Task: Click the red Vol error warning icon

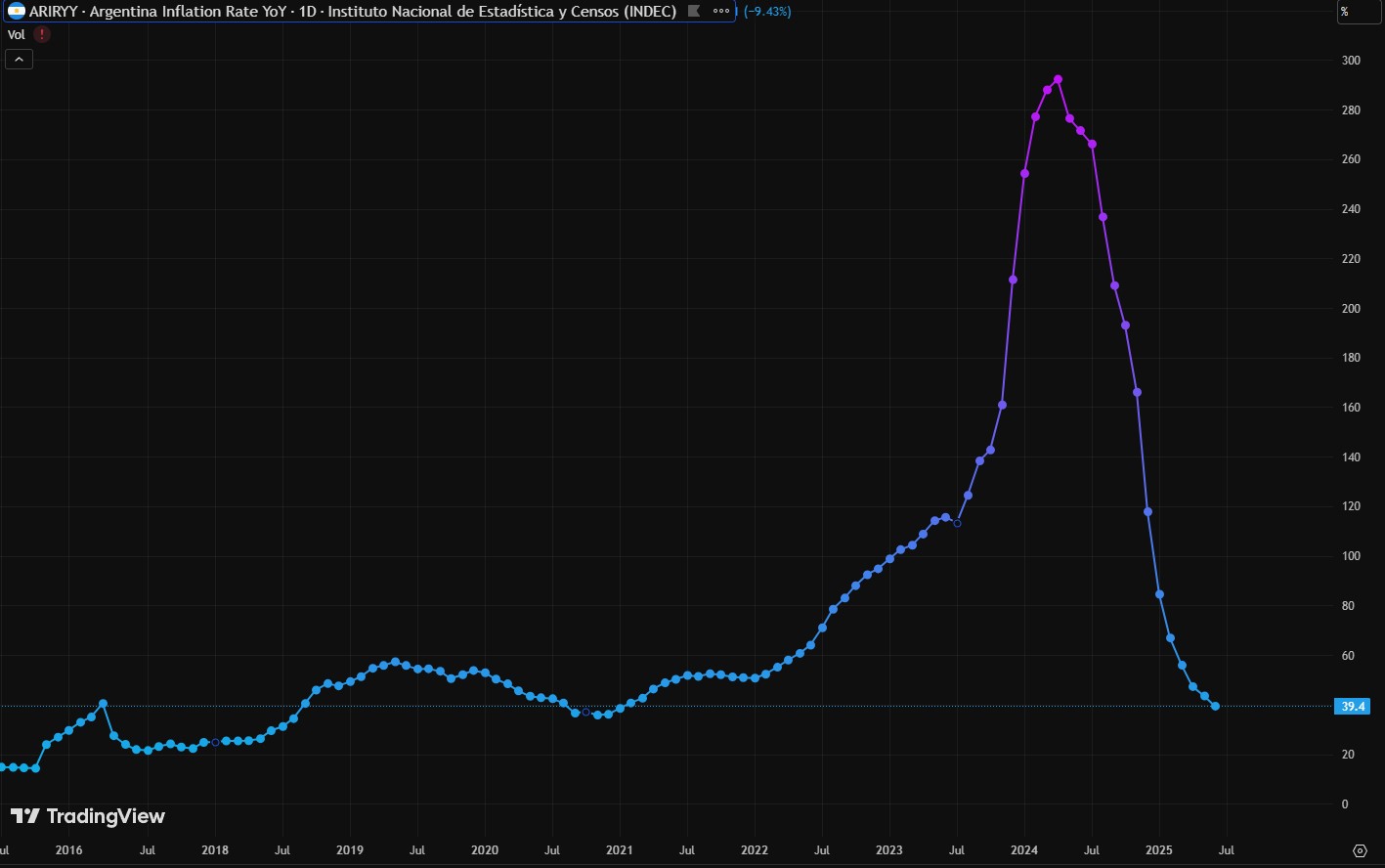Action: click(42, 34)
